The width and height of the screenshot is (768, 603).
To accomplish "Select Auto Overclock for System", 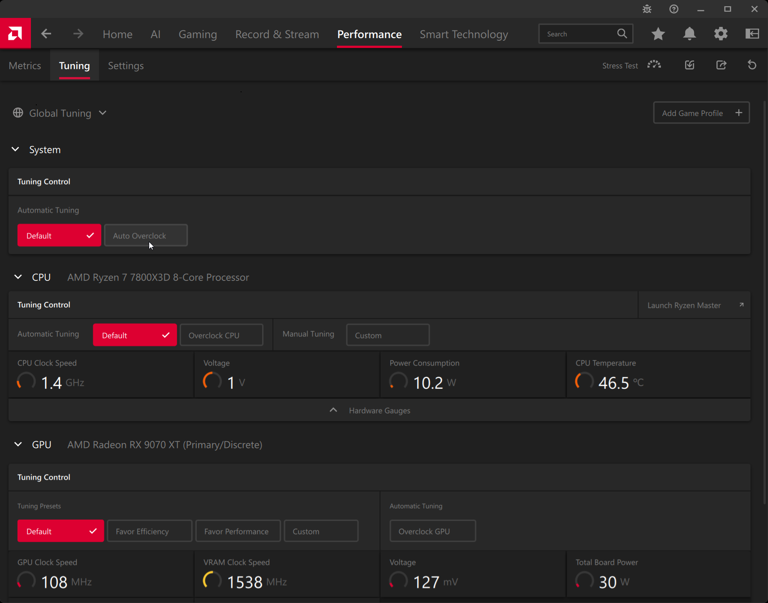I will click(146, 235).
